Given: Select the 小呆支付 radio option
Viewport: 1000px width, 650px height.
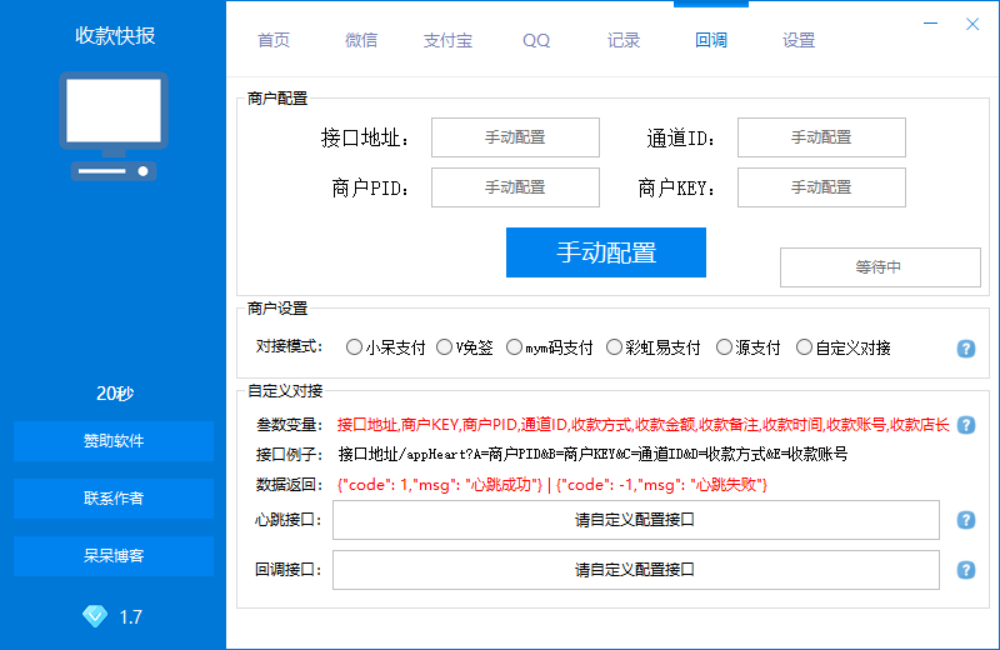Looking at the screenshot, I should 354,348.
